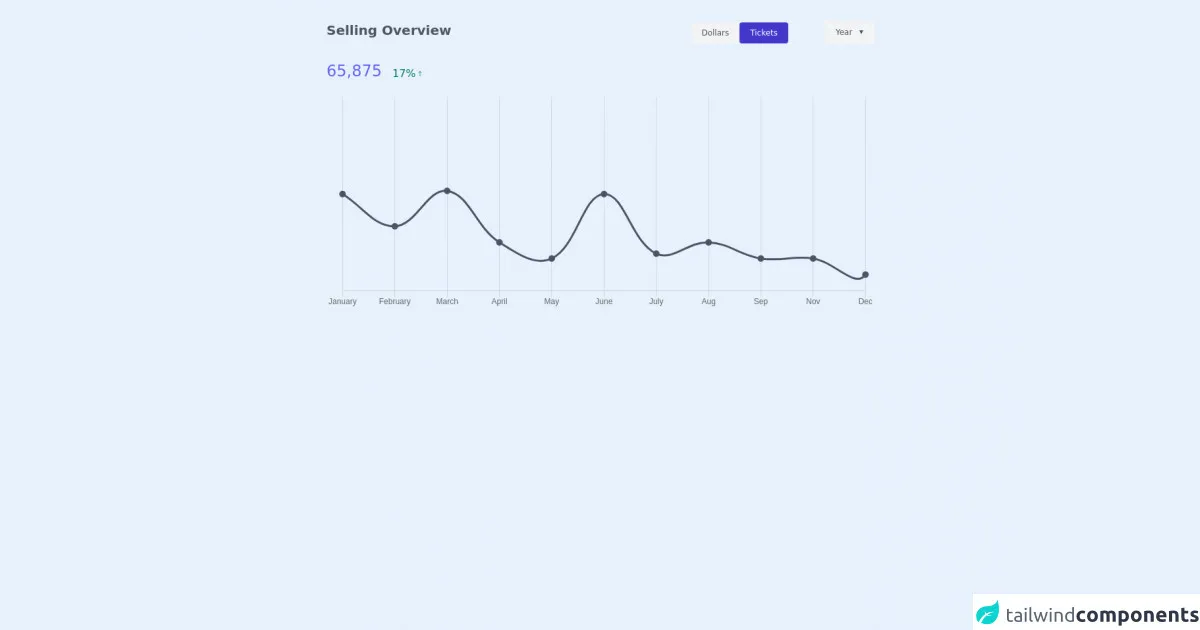Click the April data point
Screen dimensions: 1200x630
coord(499,242)
